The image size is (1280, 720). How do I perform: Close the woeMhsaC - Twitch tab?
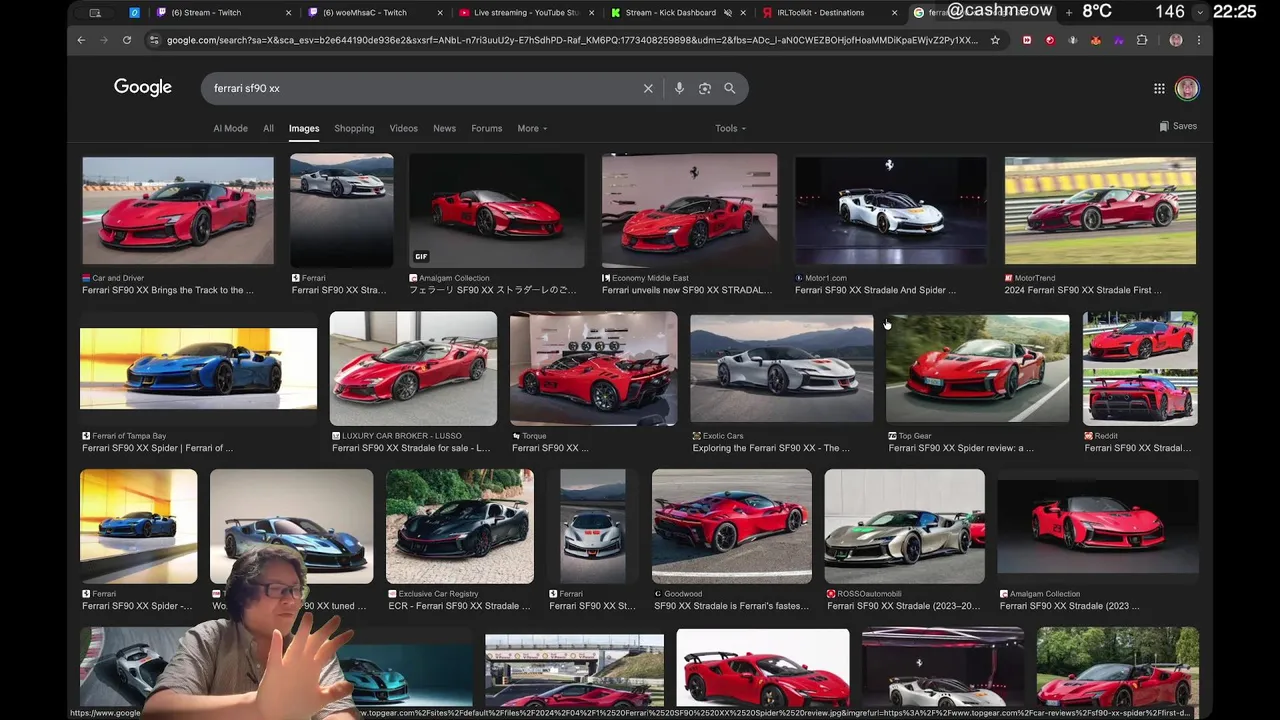440,13
